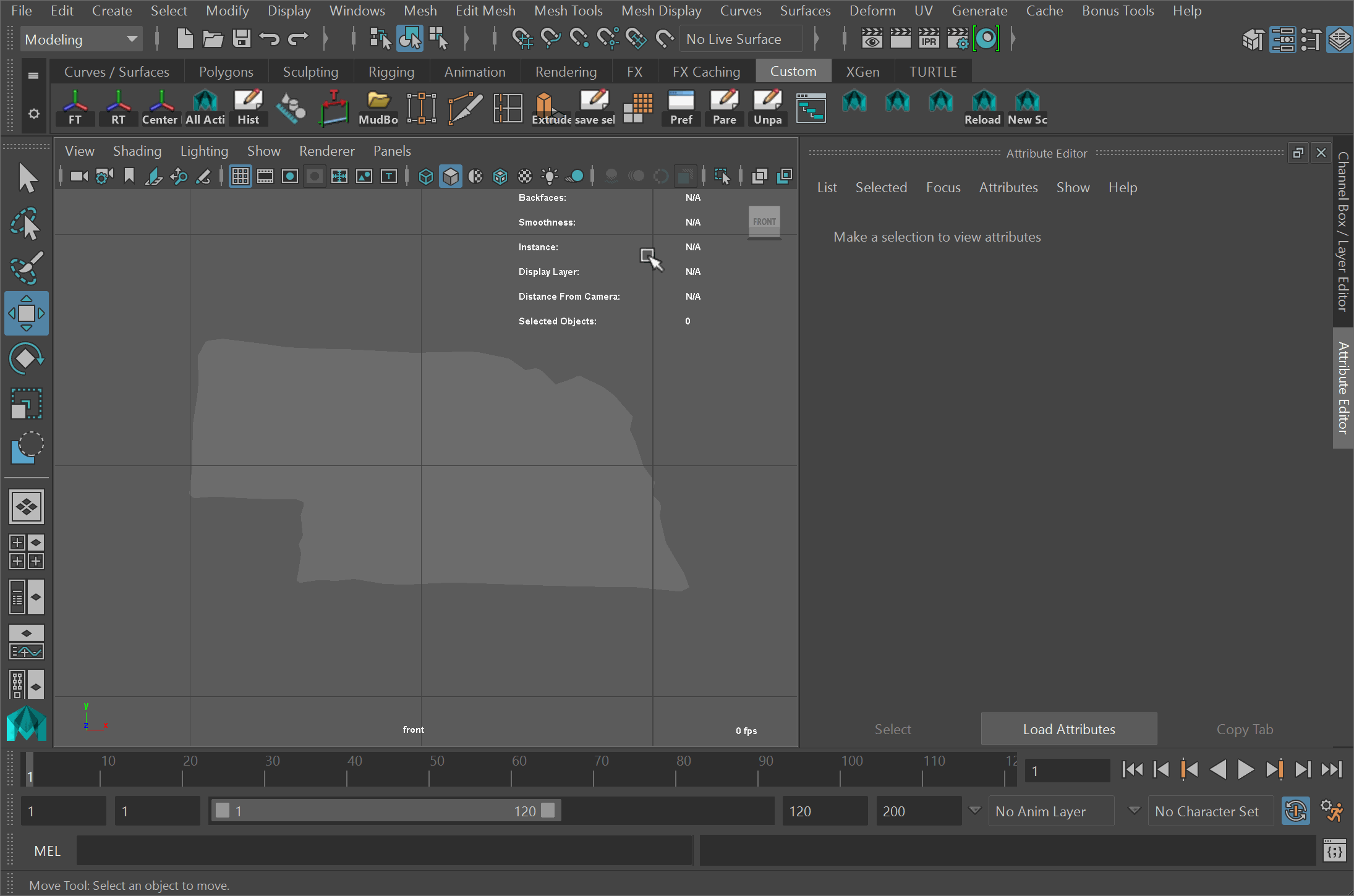The image size is (1354, 896).
Task: Click the MudBox shelf icon
Action: [378, 106]
